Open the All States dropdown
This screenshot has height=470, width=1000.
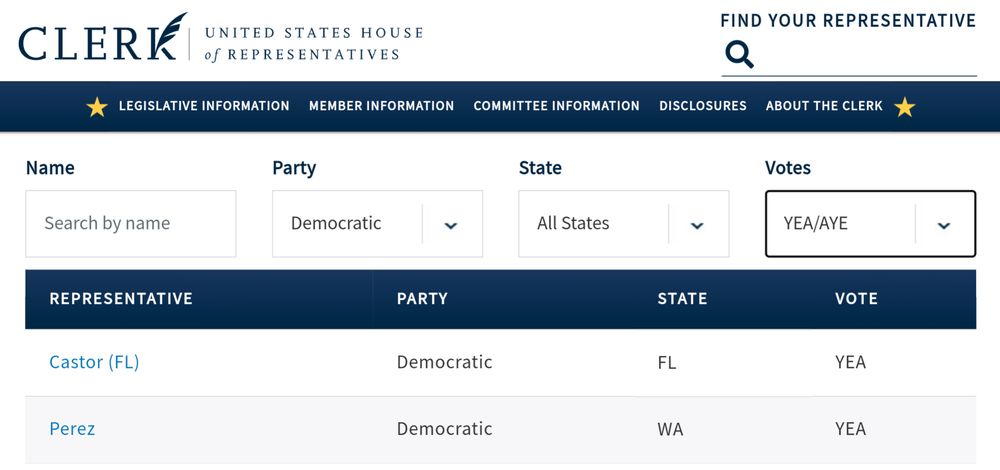tap(623, 224)
